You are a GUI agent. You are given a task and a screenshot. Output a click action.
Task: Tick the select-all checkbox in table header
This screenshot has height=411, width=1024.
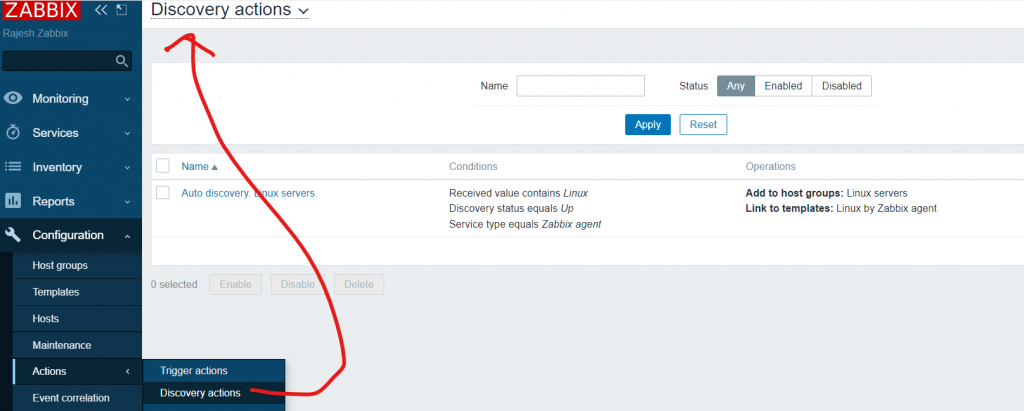[163, 166]
